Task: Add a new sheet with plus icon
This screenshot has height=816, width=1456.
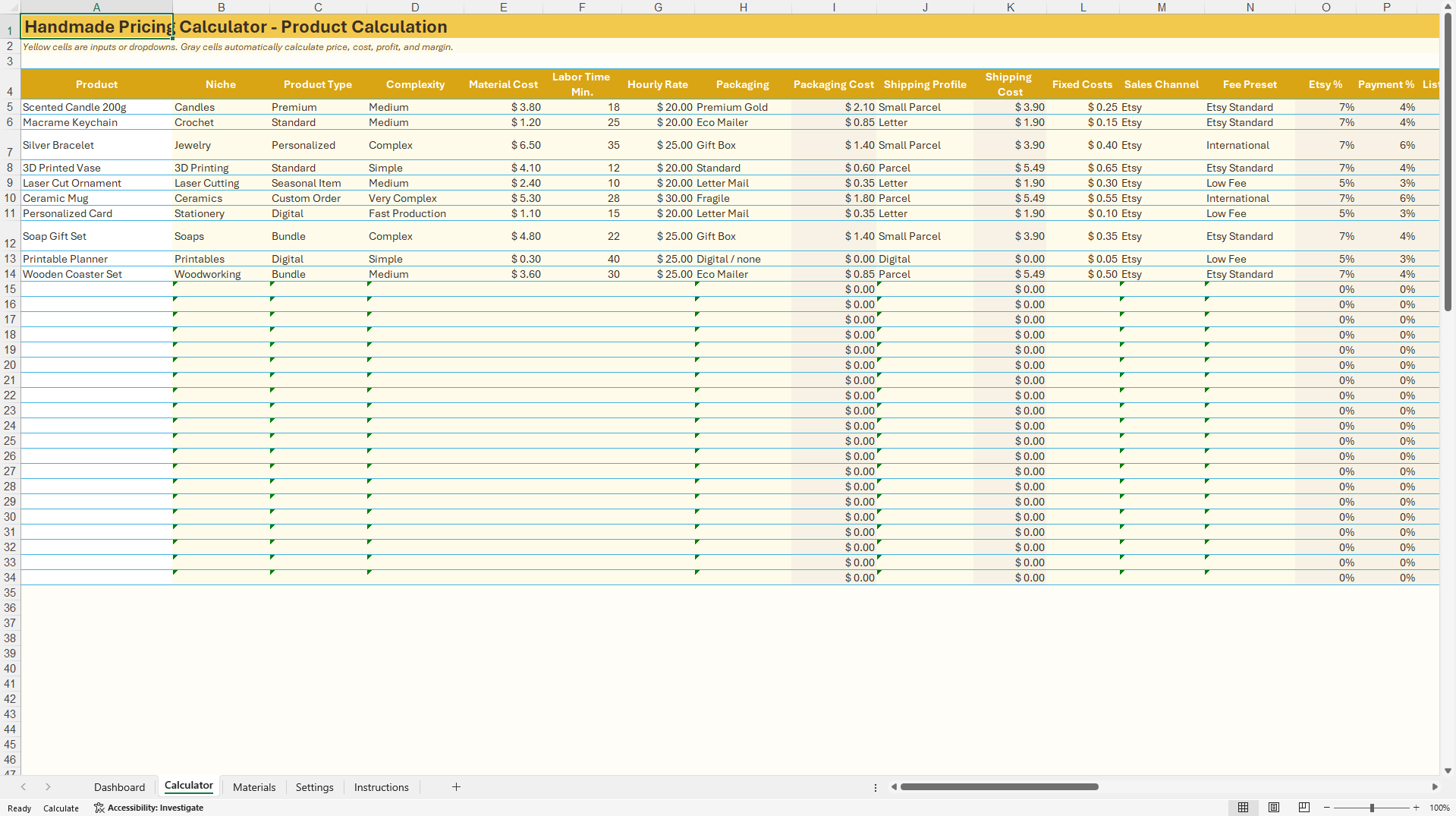Action: pyautogui.click(x=456, y=787)
